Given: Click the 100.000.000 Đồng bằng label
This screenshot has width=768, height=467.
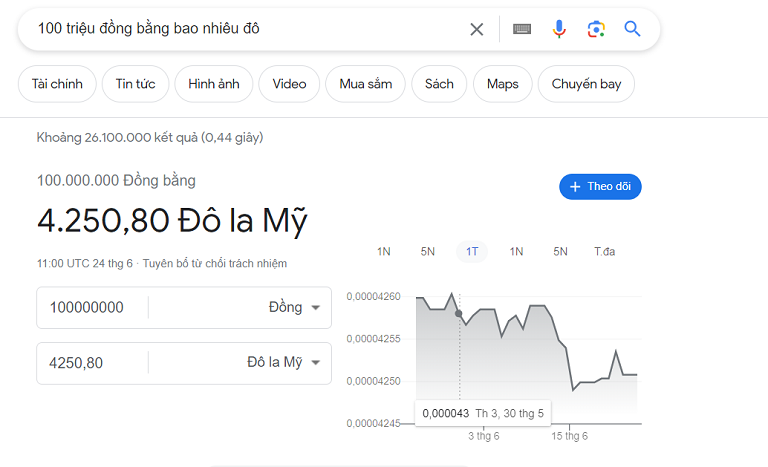Looking at the screenshot, I should tap(117, 180).
